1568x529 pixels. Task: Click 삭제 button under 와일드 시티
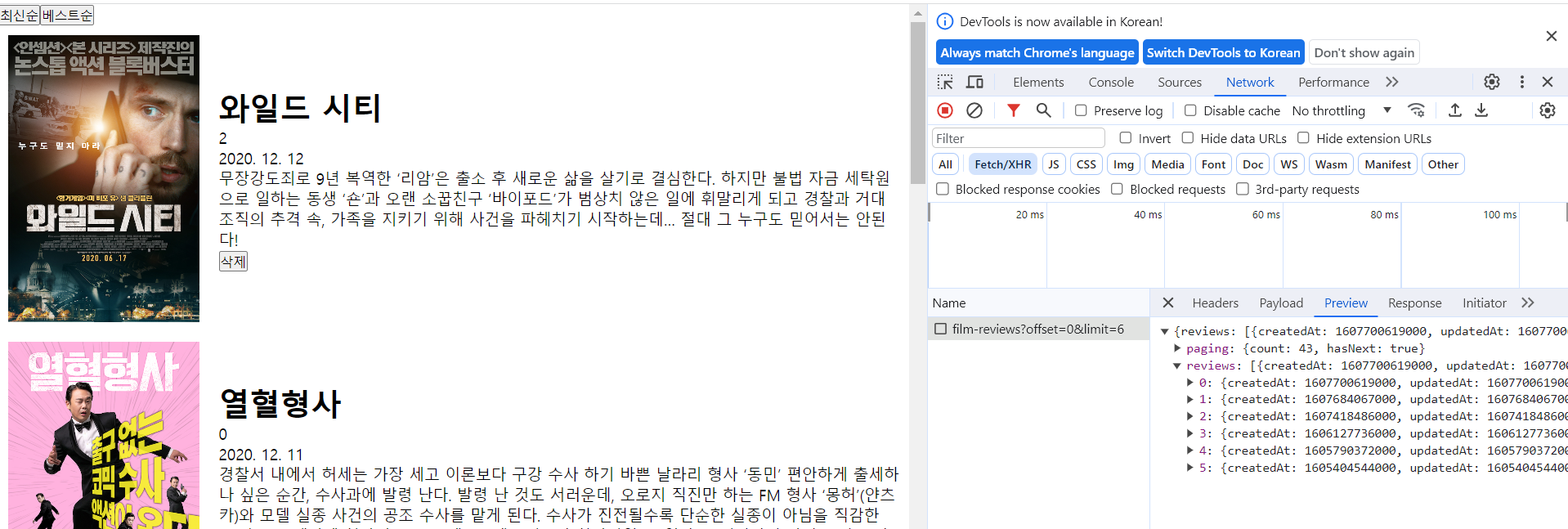tap(233, 261)
